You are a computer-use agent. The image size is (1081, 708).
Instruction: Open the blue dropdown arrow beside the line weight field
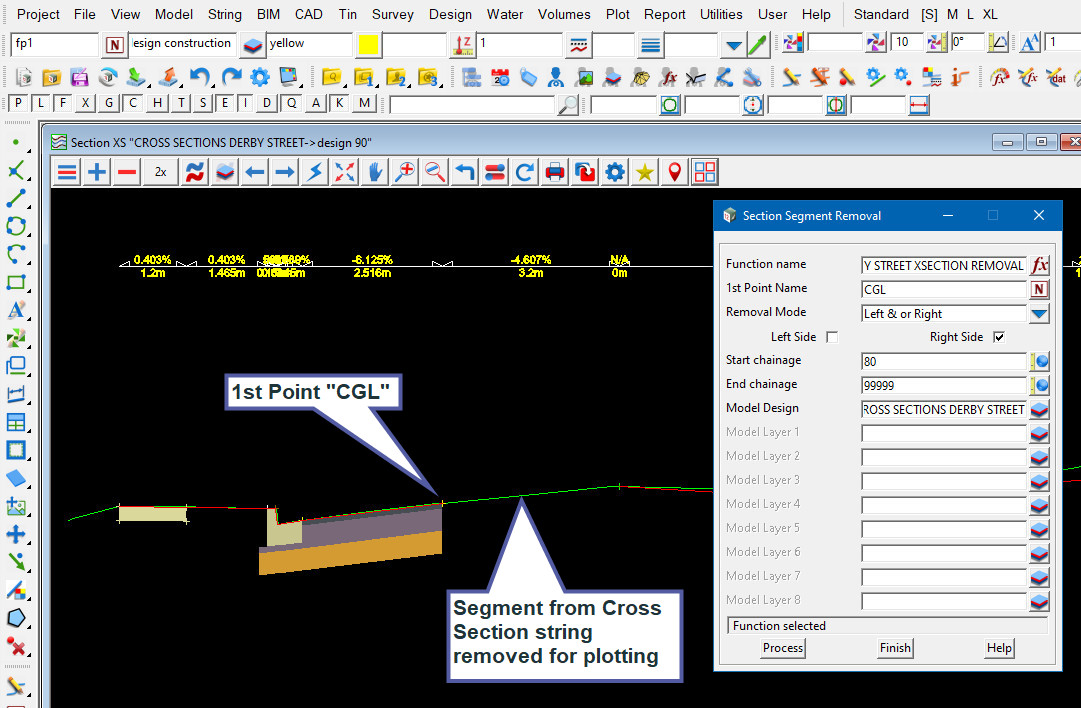coord(733,44)
